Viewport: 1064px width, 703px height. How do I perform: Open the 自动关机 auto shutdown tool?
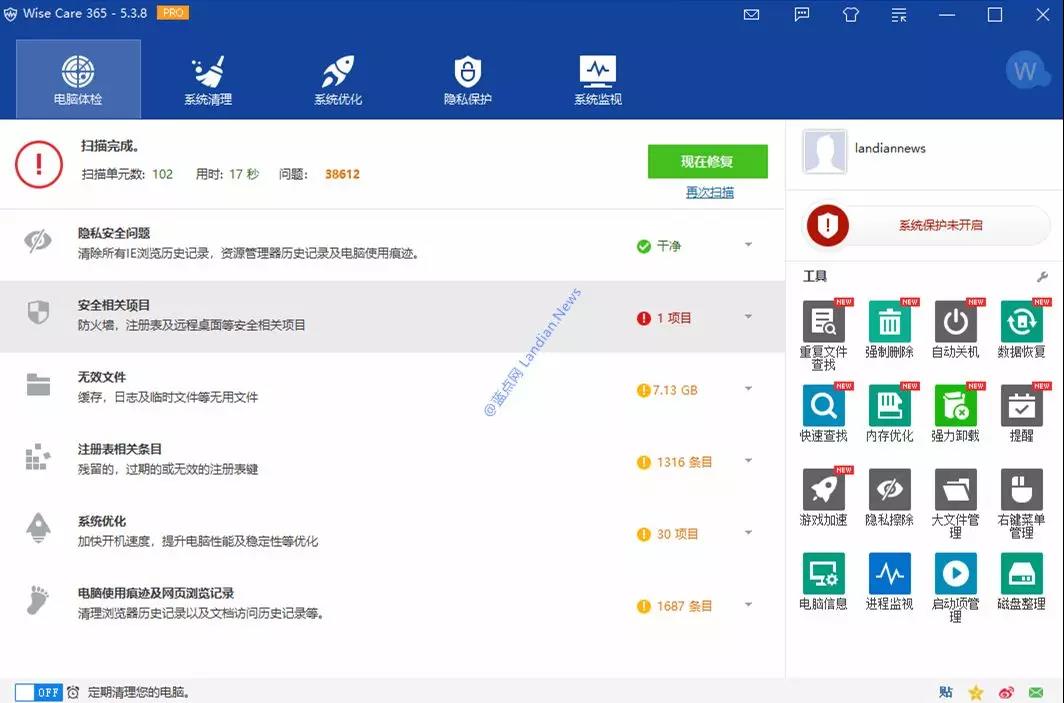[955, 322]
